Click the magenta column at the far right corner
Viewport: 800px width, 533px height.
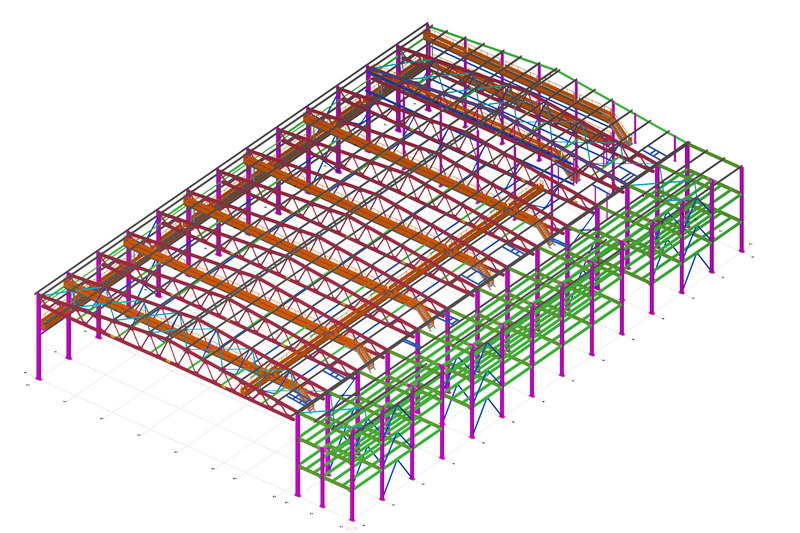[x=741, y=210]
